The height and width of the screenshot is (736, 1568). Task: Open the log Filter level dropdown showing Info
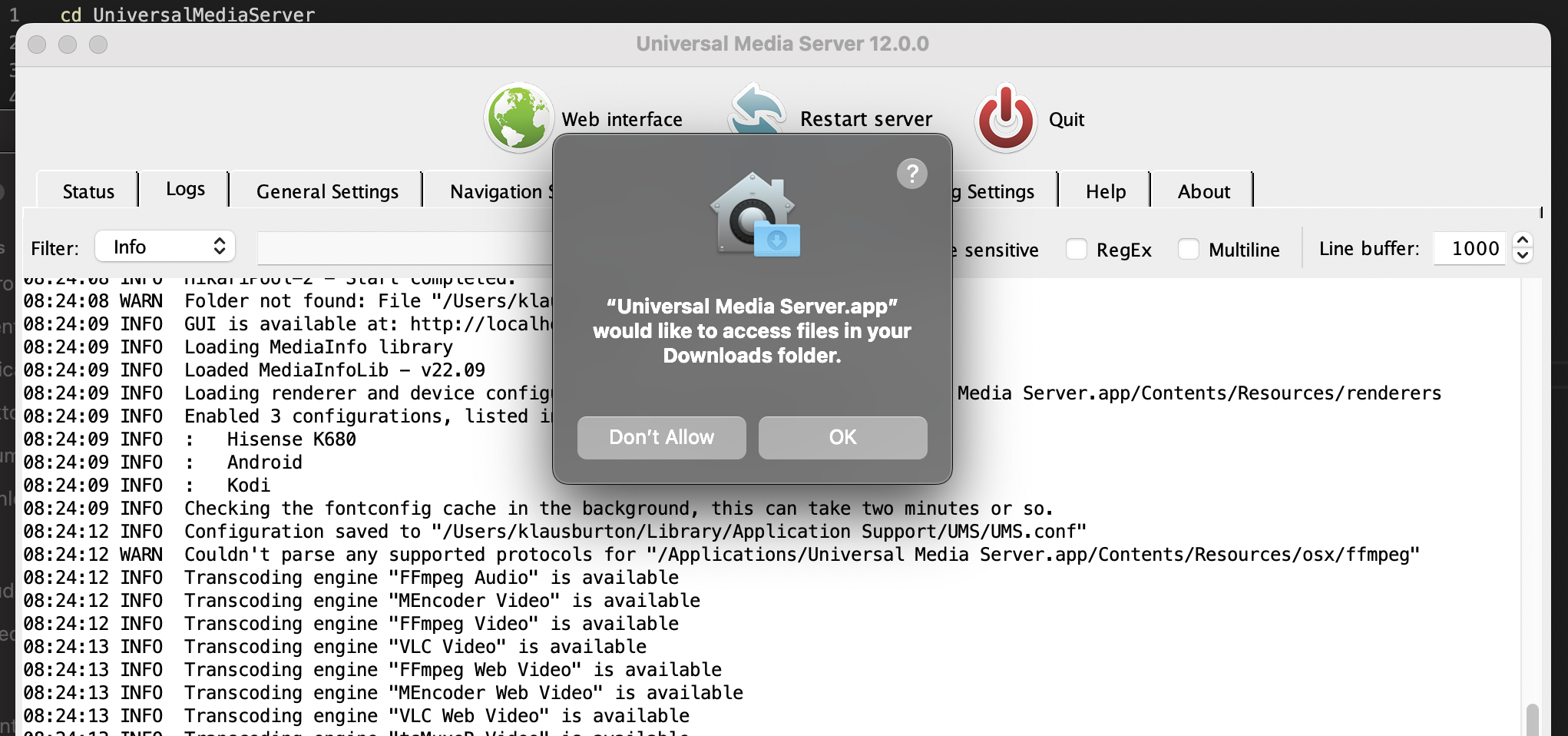(164, 247)
